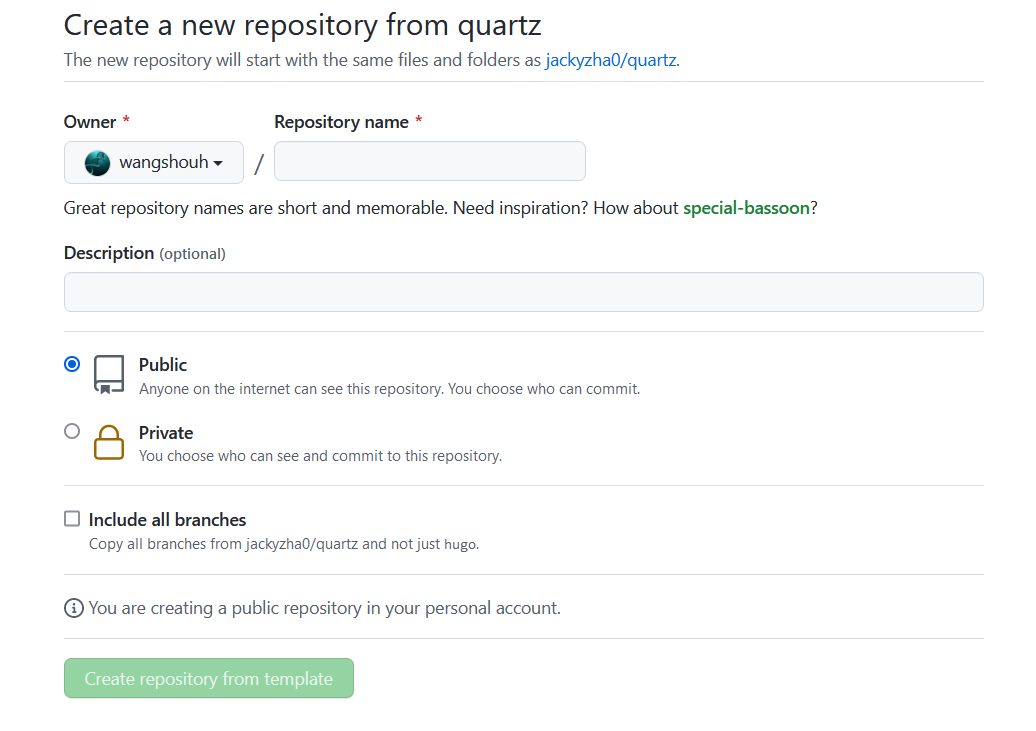
Task: Click the Owner field label
Action: coord(90,122)
